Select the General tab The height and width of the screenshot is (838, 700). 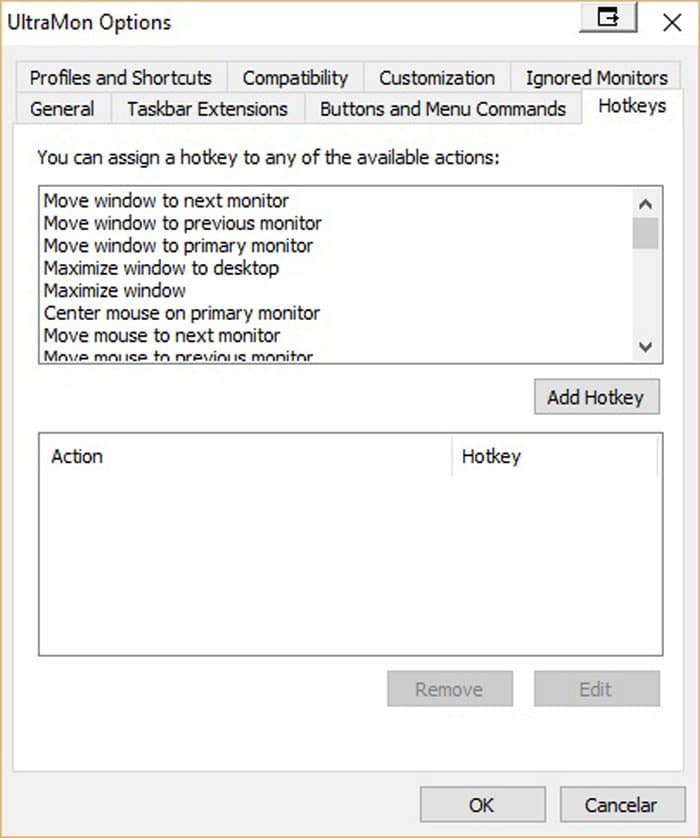coord(62,108)
